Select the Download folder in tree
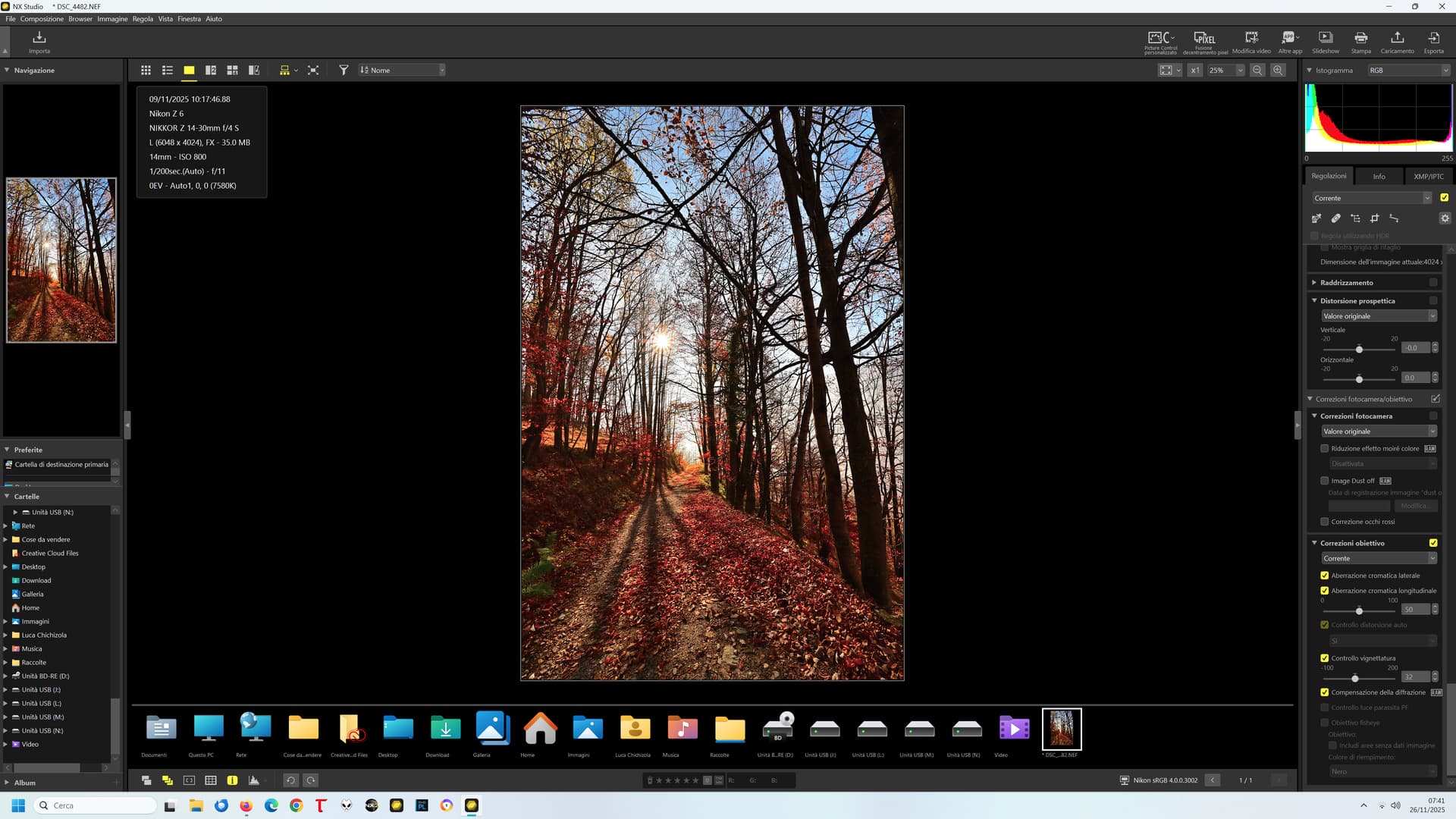This screenshot has height=819, width=1456. [36, 580]
